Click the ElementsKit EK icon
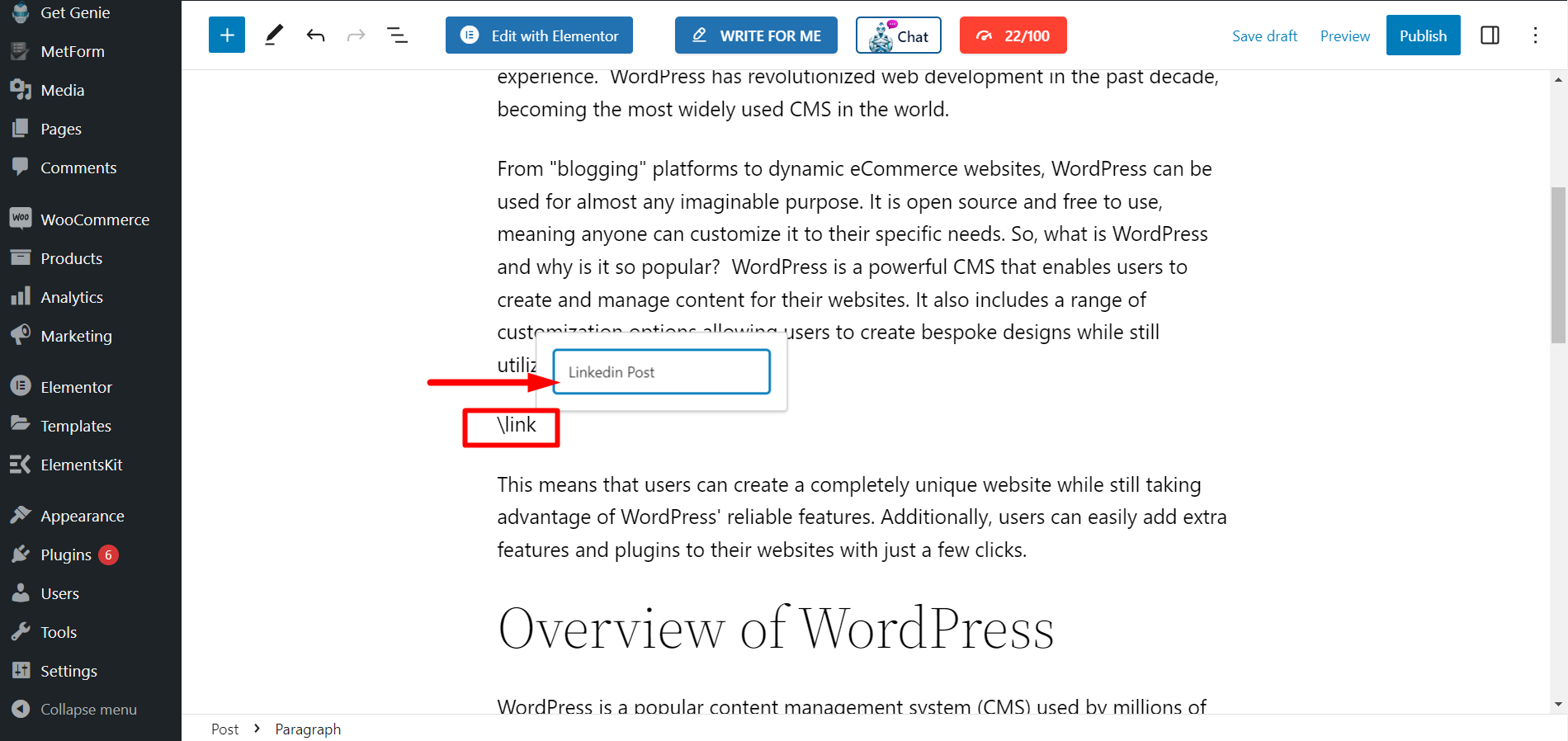1568x741 pixels. [x=21, y=464]
